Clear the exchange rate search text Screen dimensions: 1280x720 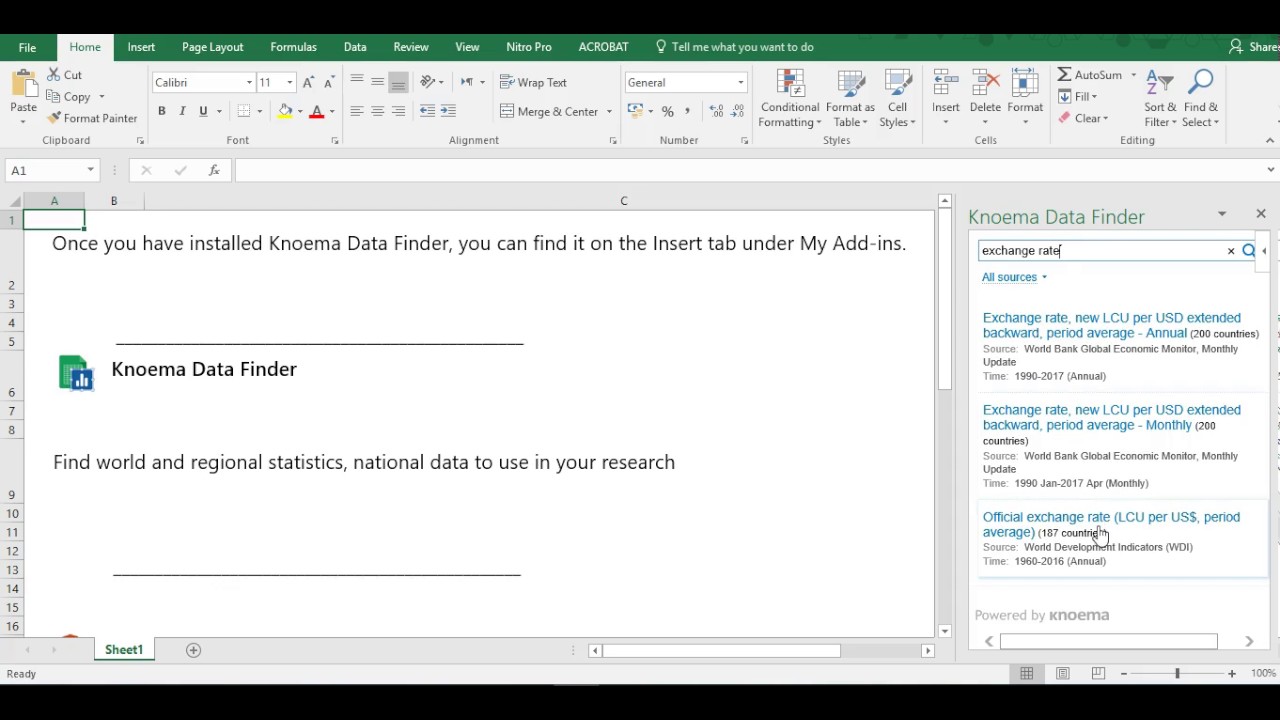tap(1231, 251)
